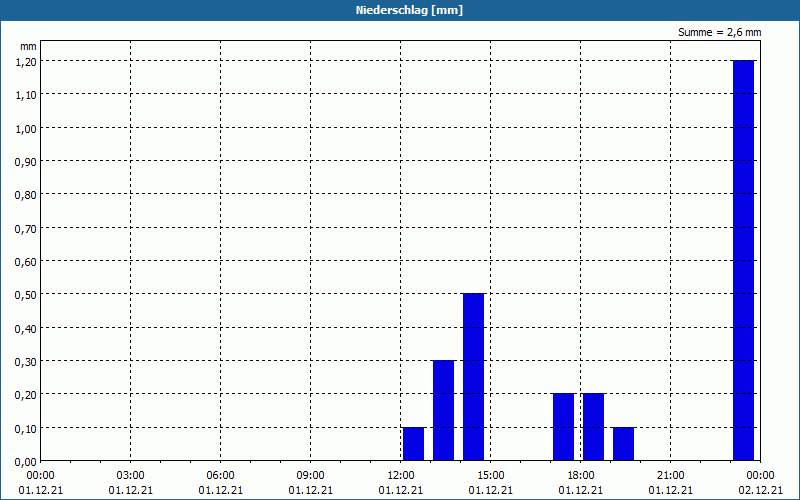Click the 0,10 mm bar after 19:00
Screen dimensions: 800x500
(x=623, y=444)
